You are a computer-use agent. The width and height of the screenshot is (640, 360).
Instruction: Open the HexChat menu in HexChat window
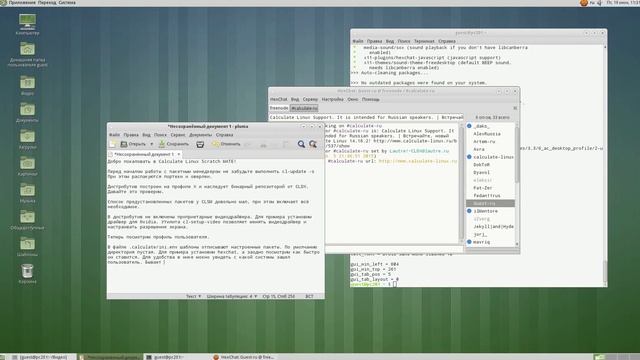(x=278, y=99)
